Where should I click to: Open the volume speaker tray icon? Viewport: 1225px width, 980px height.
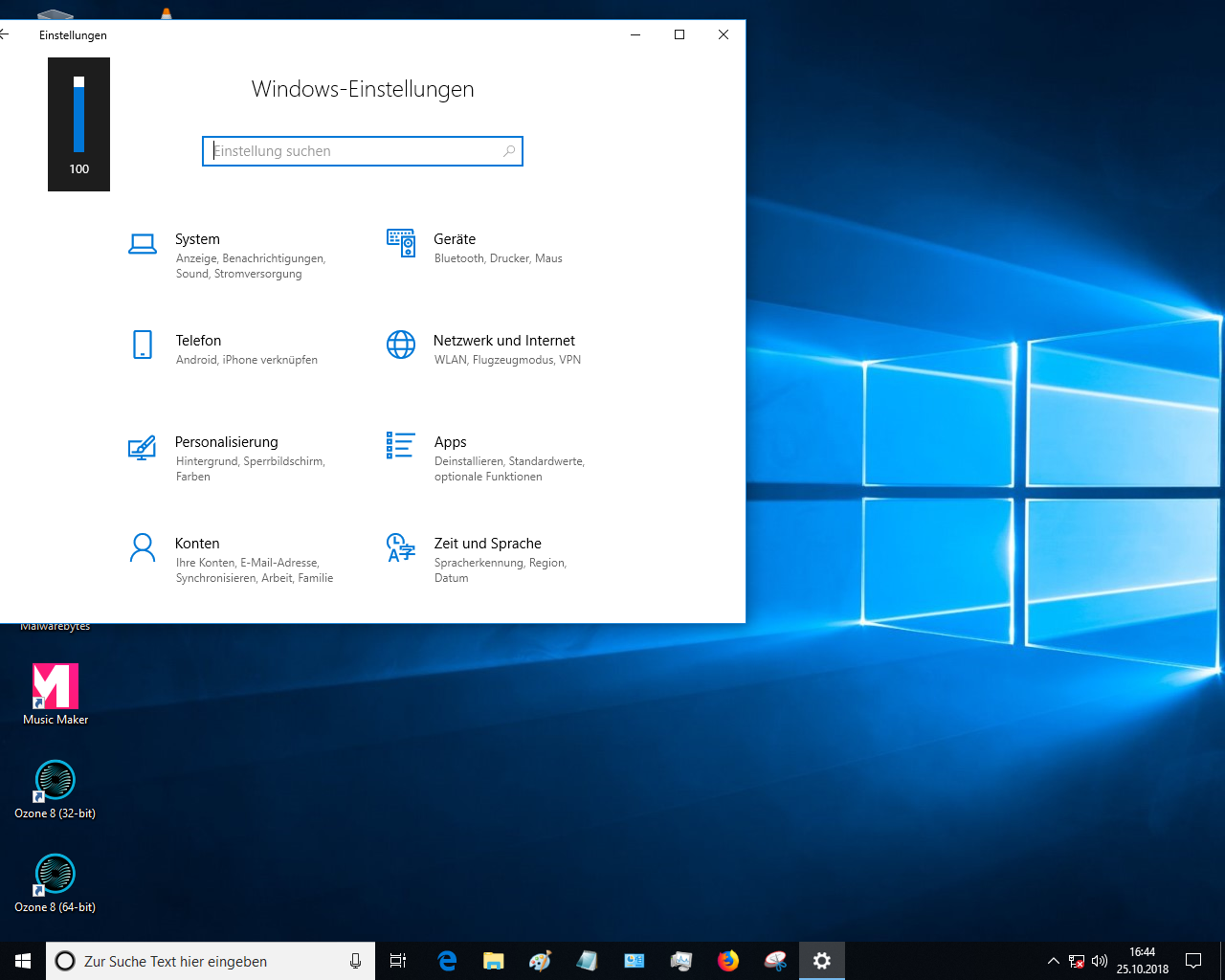[x=1100, y=961]
